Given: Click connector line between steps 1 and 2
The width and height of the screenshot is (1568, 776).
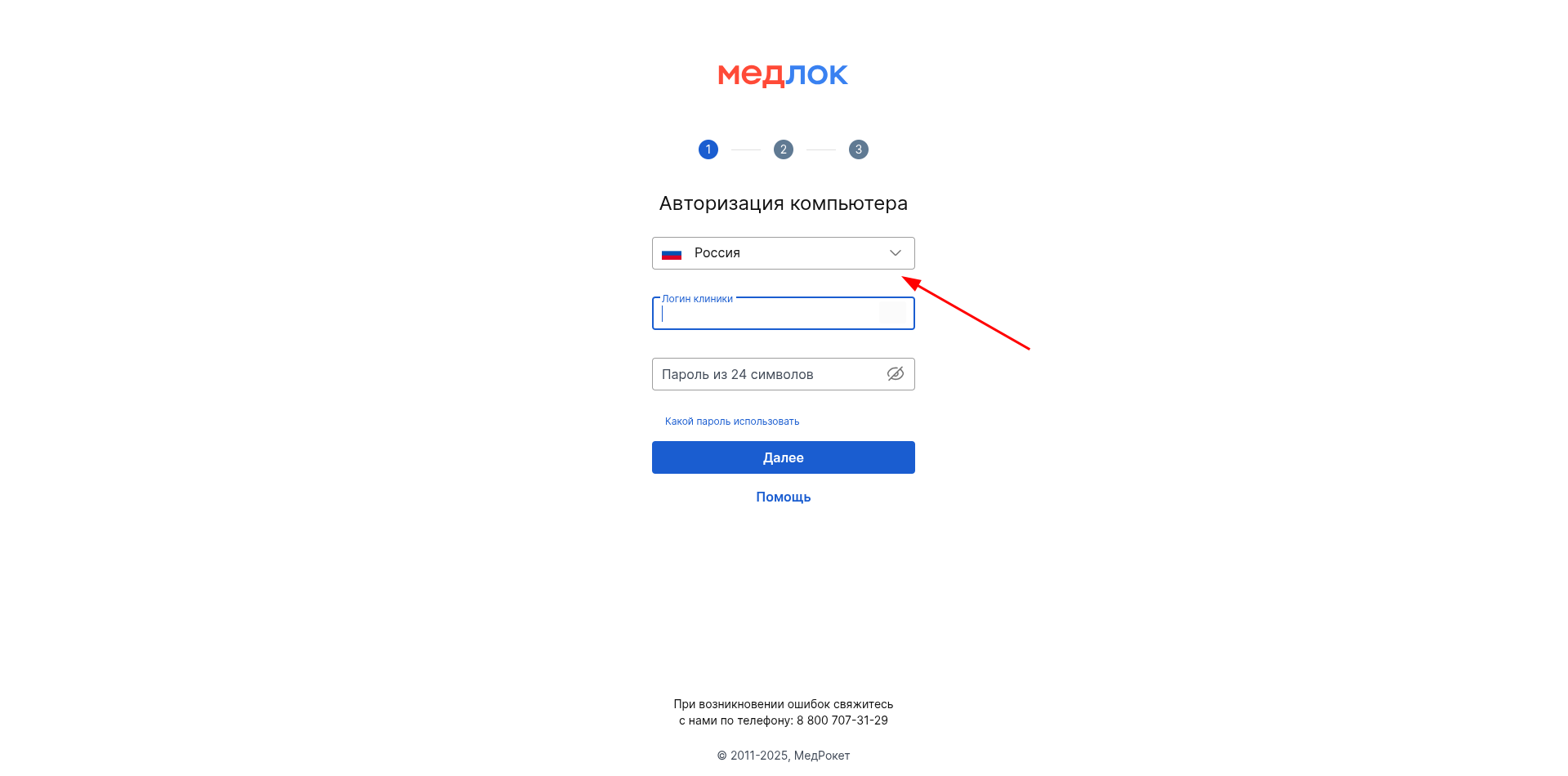Looking at the screenshot, I should pyautogui.click(x=746, y=149).
